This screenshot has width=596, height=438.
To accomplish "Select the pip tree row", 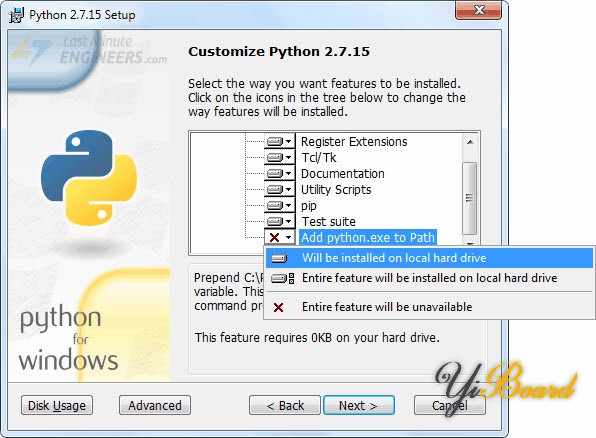I will [x=309, y=206].
